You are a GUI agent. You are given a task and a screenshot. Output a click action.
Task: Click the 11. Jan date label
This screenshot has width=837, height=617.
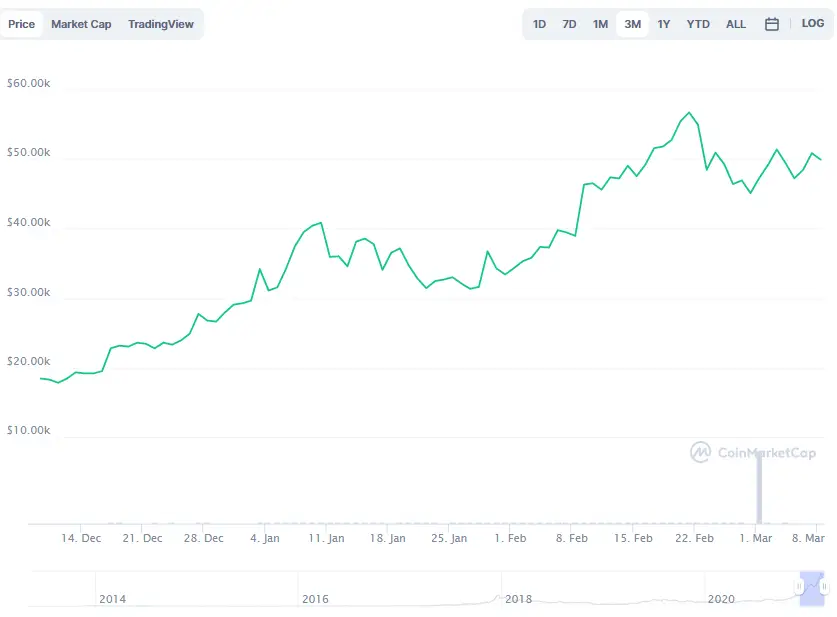(326, 538)
